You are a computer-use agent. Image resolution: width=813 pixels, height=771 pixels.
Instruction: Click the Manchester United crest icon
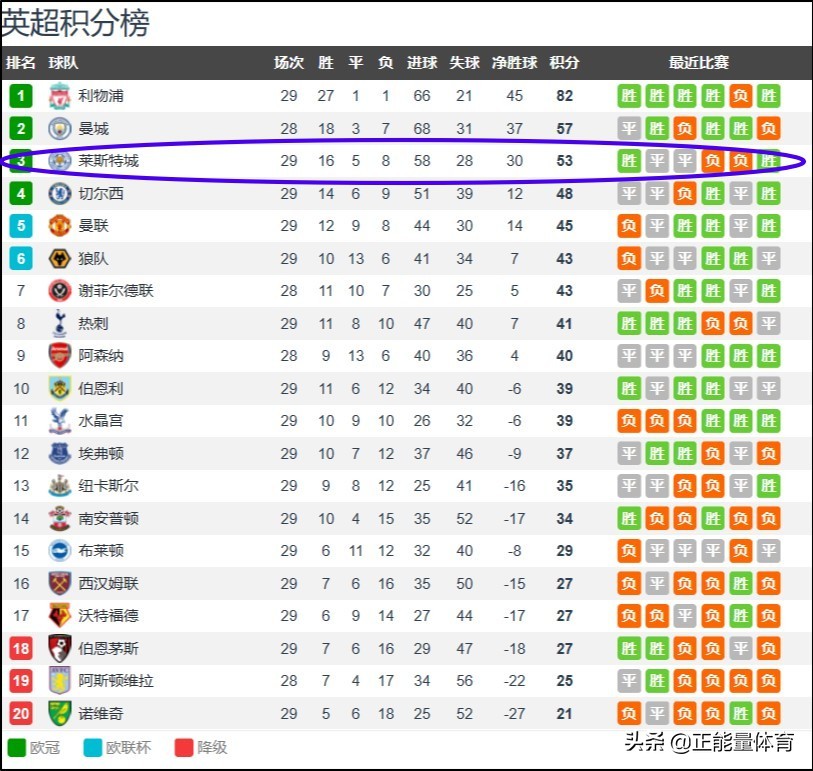point(60,226)
